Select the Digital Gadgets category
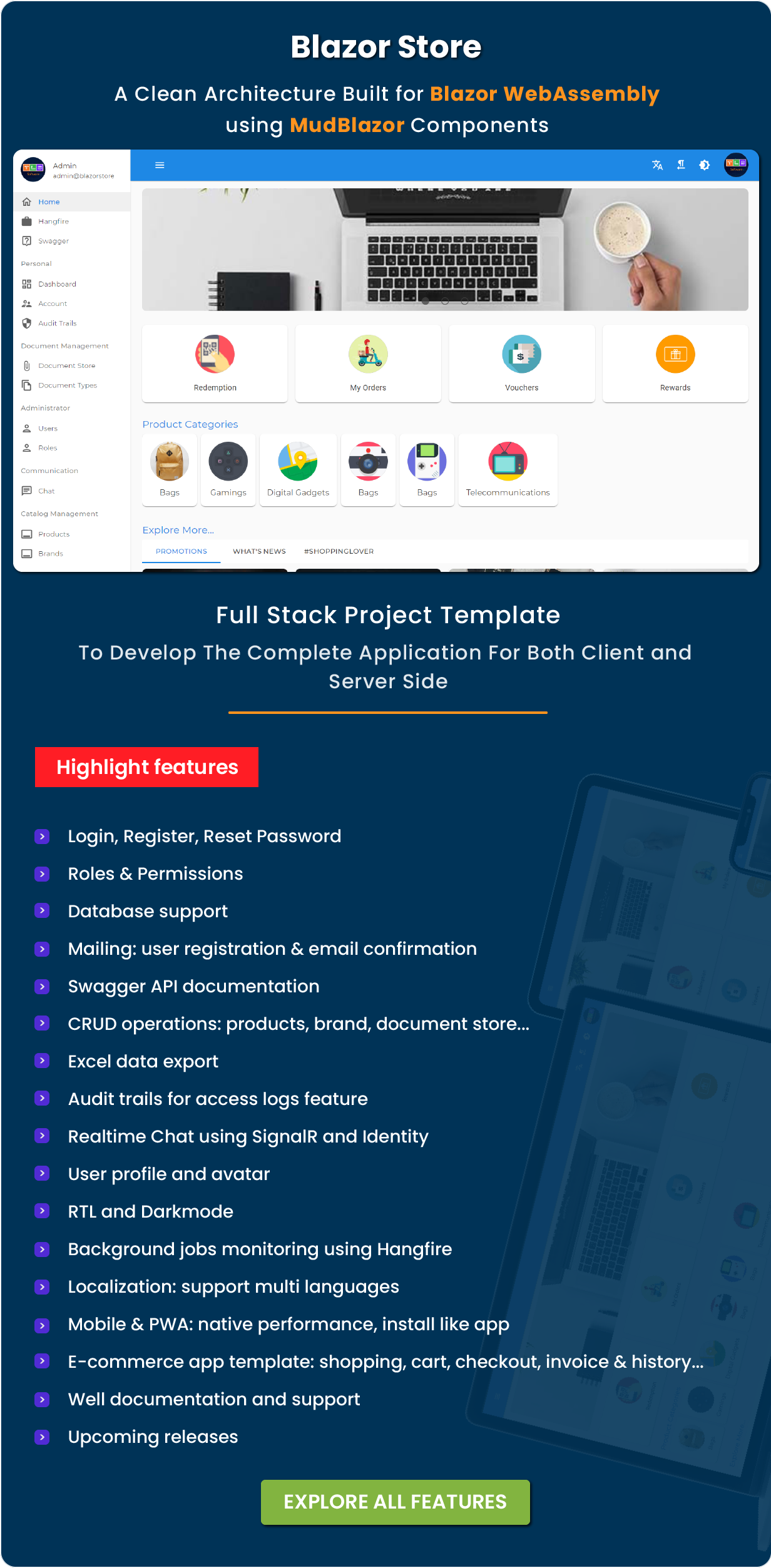The height and width of the screenshot is (1568, 771). point(298,470)
